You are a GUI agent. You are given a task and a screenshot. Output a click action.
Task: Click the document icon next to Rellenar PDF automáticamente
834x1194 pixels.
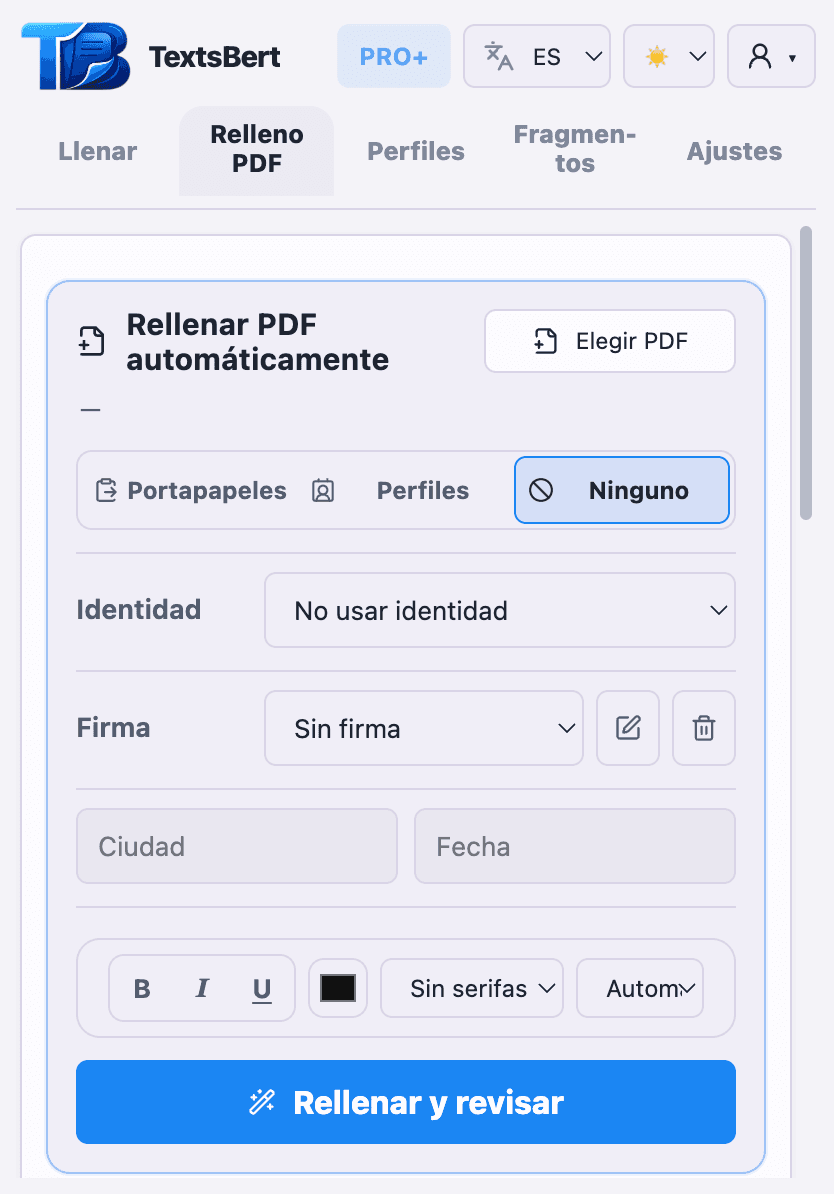click(93, 340)
